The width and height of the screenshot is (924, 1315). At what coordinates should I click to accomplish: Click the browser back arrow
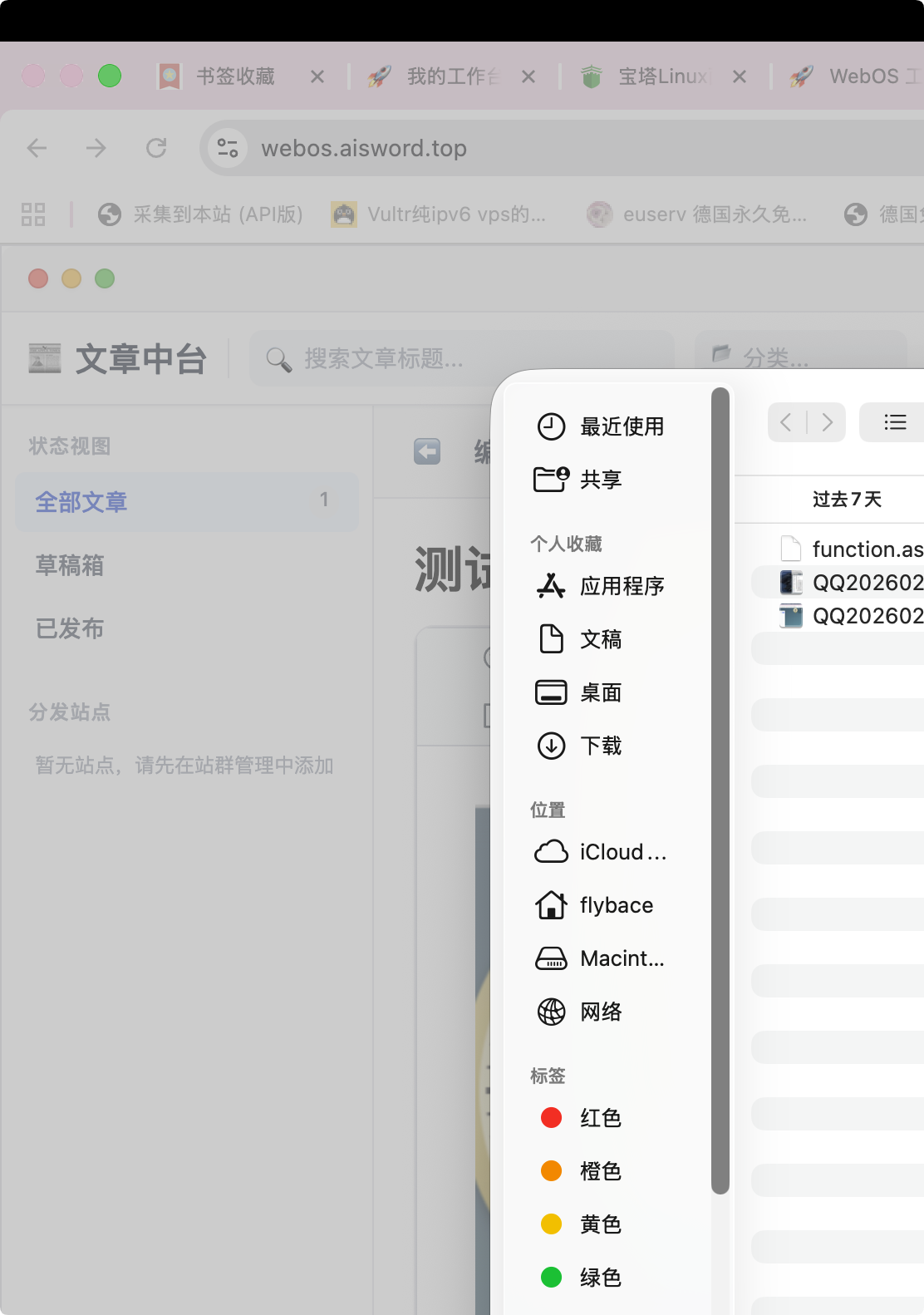(37, 148)
